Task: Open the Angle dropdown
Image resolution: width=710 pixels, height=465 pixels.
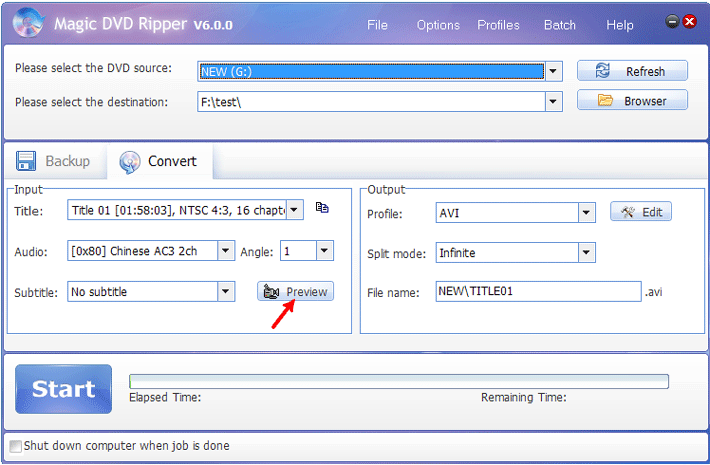Action: click(324, 250)
